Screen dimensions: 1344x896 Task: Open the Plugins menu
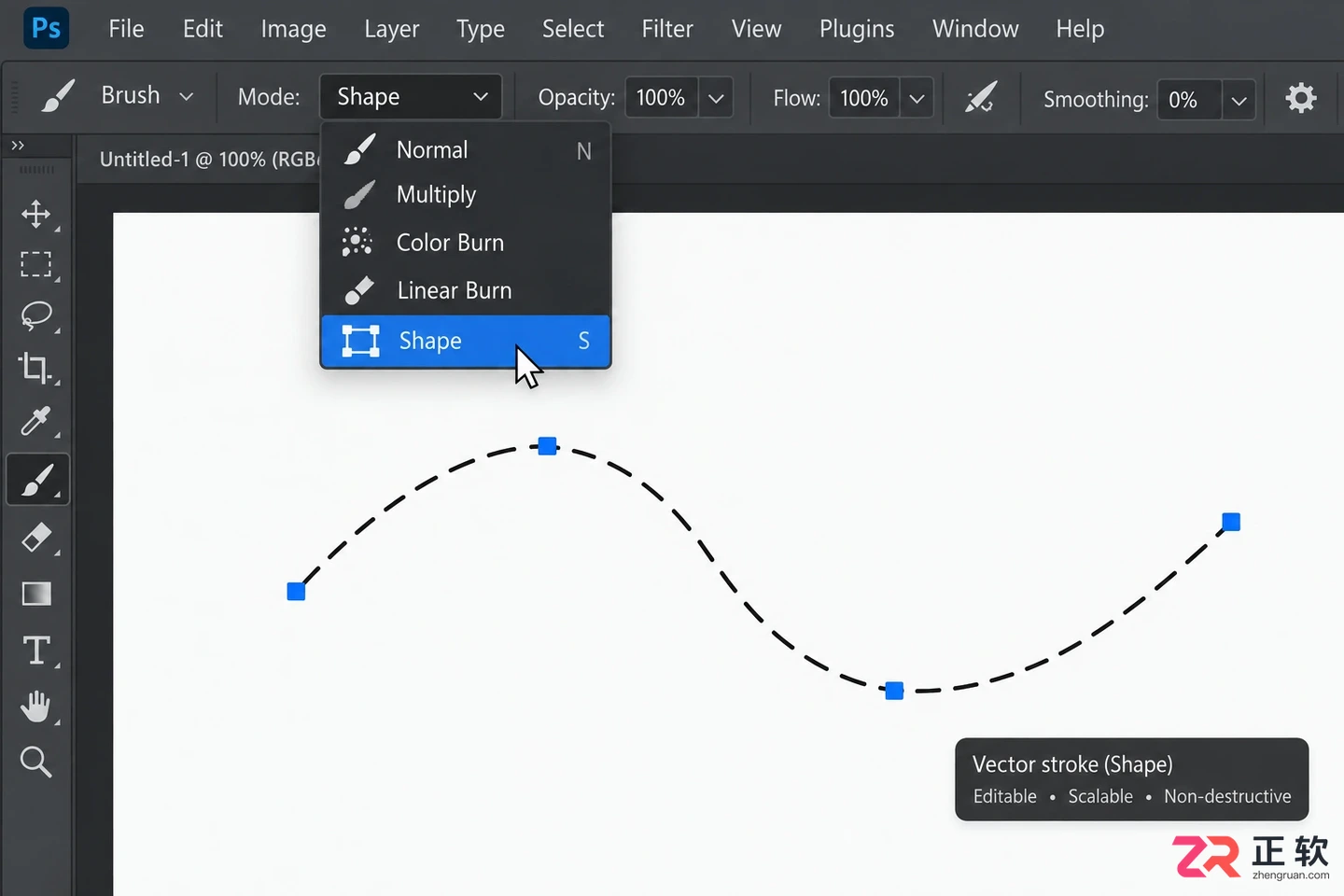click(x=857, y=29)
